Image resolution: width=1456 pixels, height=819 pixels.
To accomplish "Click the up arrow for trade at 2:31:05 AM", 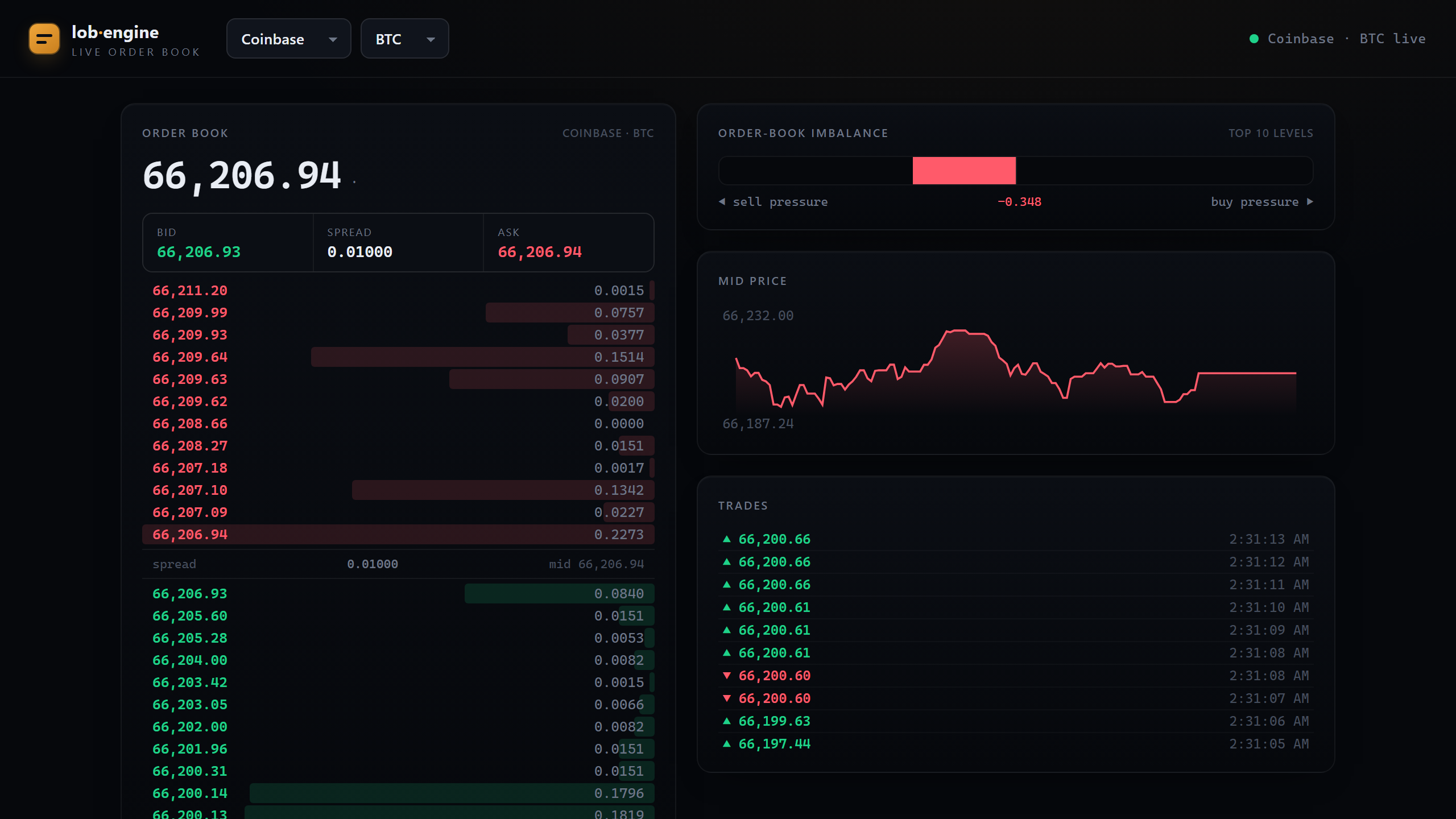I will pos(727,743).
